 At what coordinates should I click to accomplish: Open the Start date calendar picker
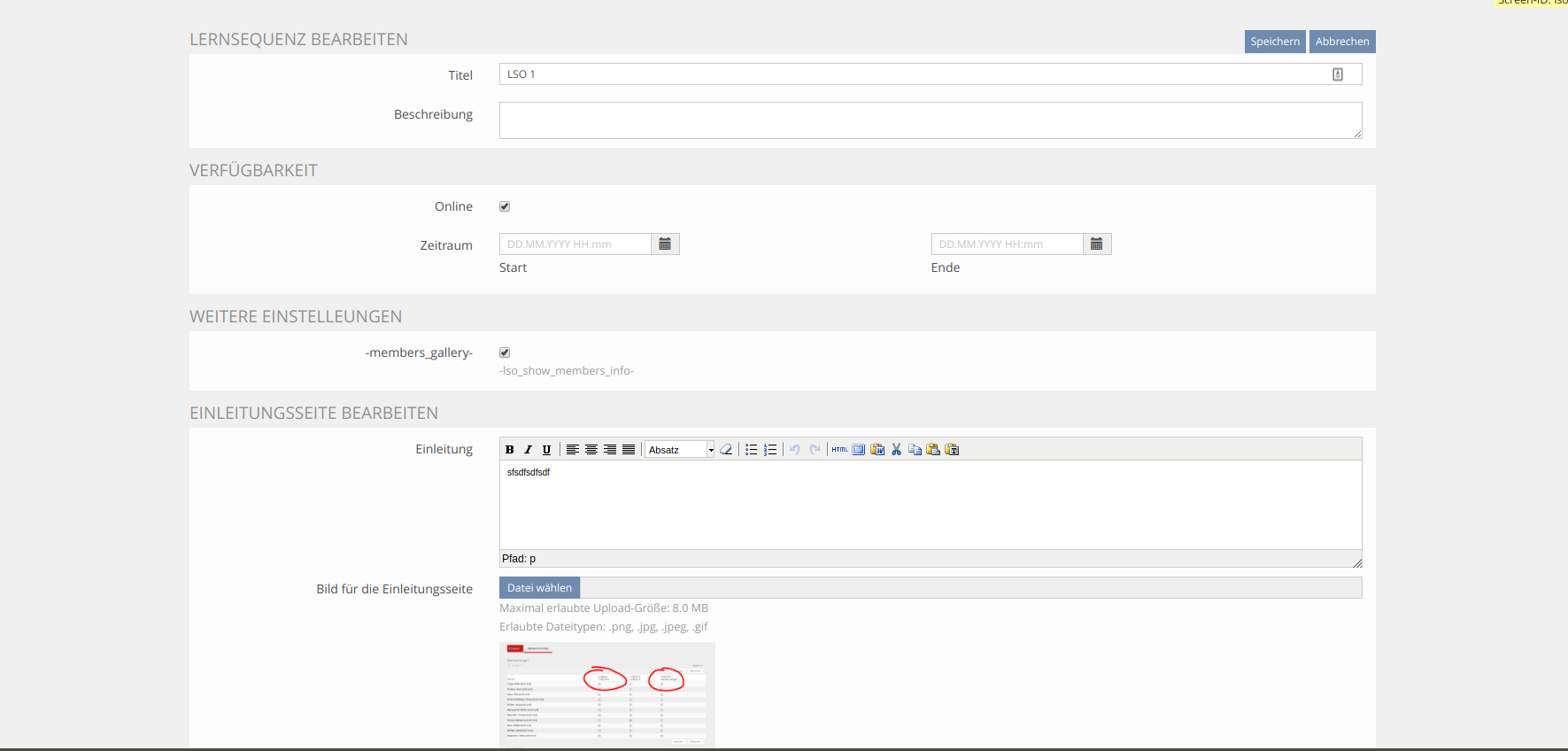click(665, 244)
